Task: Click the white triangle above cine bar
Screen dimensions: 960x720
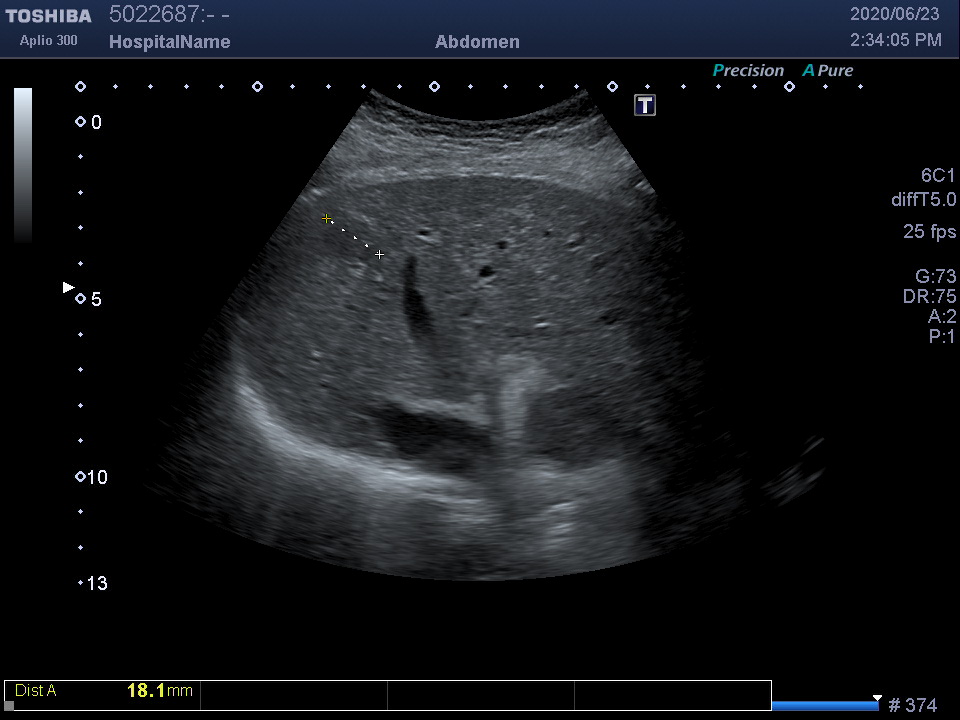Action: tap(877, 697)
